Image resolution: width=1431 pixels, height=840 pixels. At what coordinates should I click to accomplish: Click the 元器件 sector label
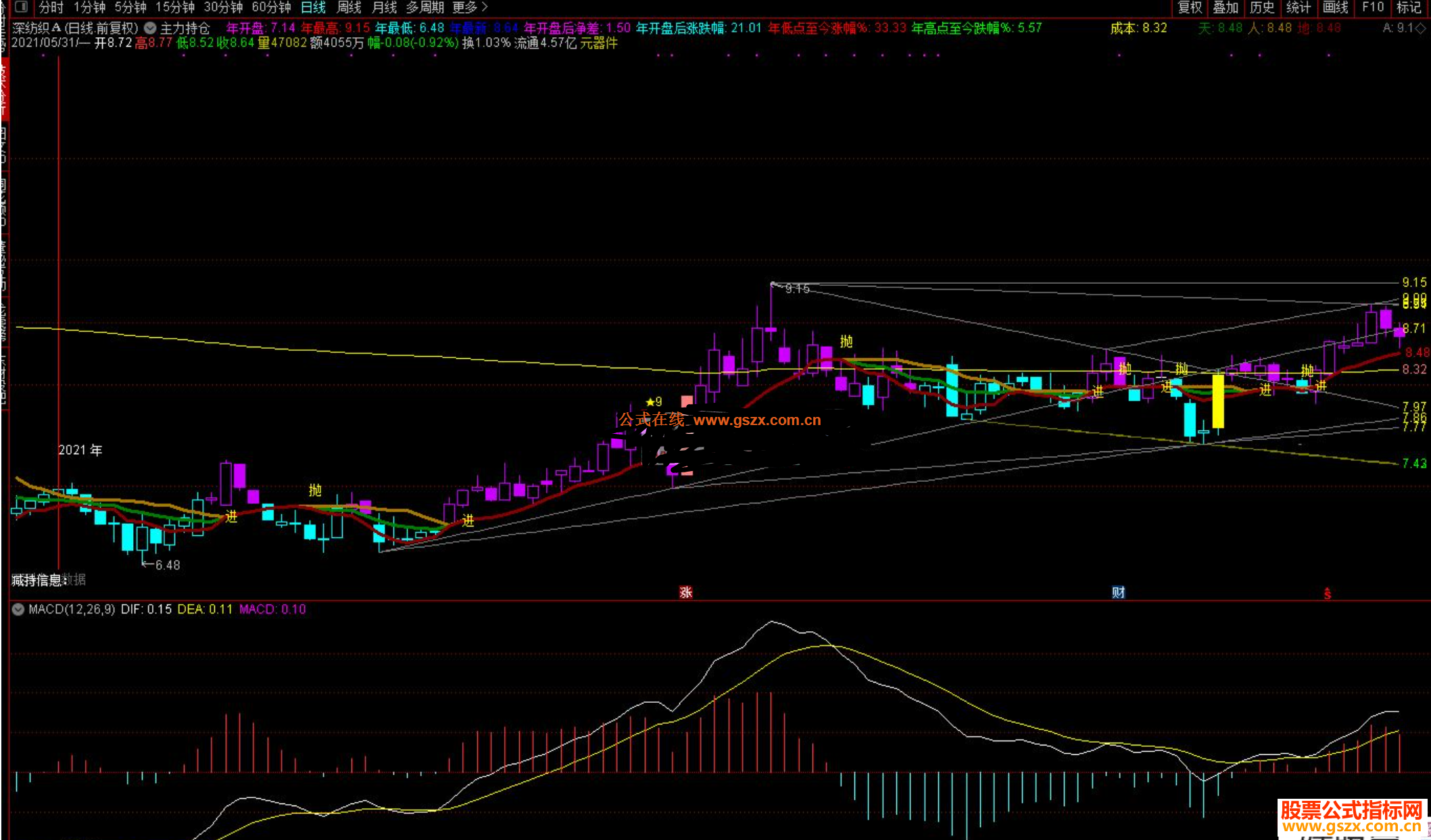point(599,43)
